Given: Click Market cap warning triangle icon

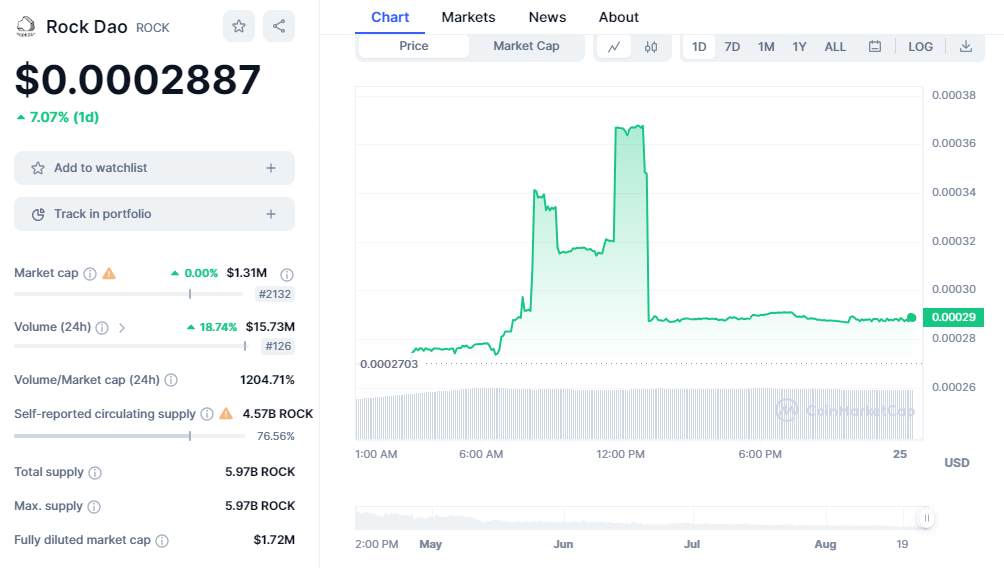Looking at the screenshot, I should pyautogui.click(x=109, y=273).
